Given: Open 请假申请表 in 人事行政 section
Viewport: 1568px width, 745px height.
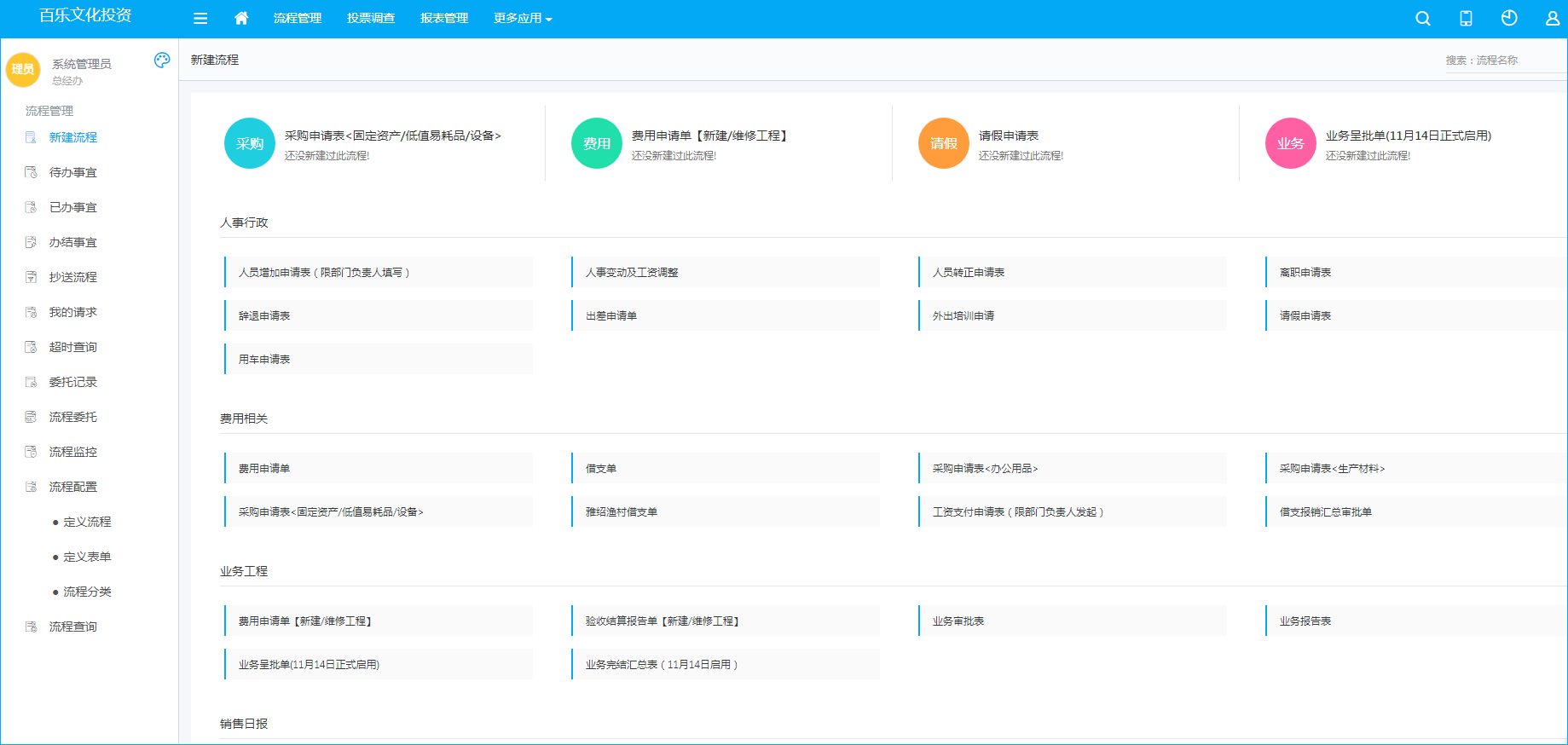Looking at the screenshot, I should [x=1416, y=315].
